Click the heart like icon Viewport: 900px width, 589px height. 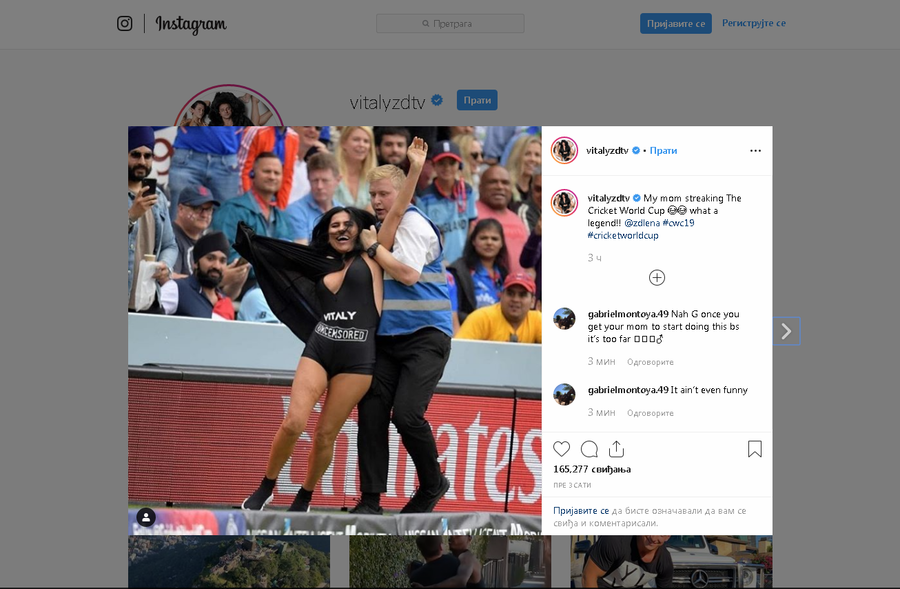pos(561,449)
